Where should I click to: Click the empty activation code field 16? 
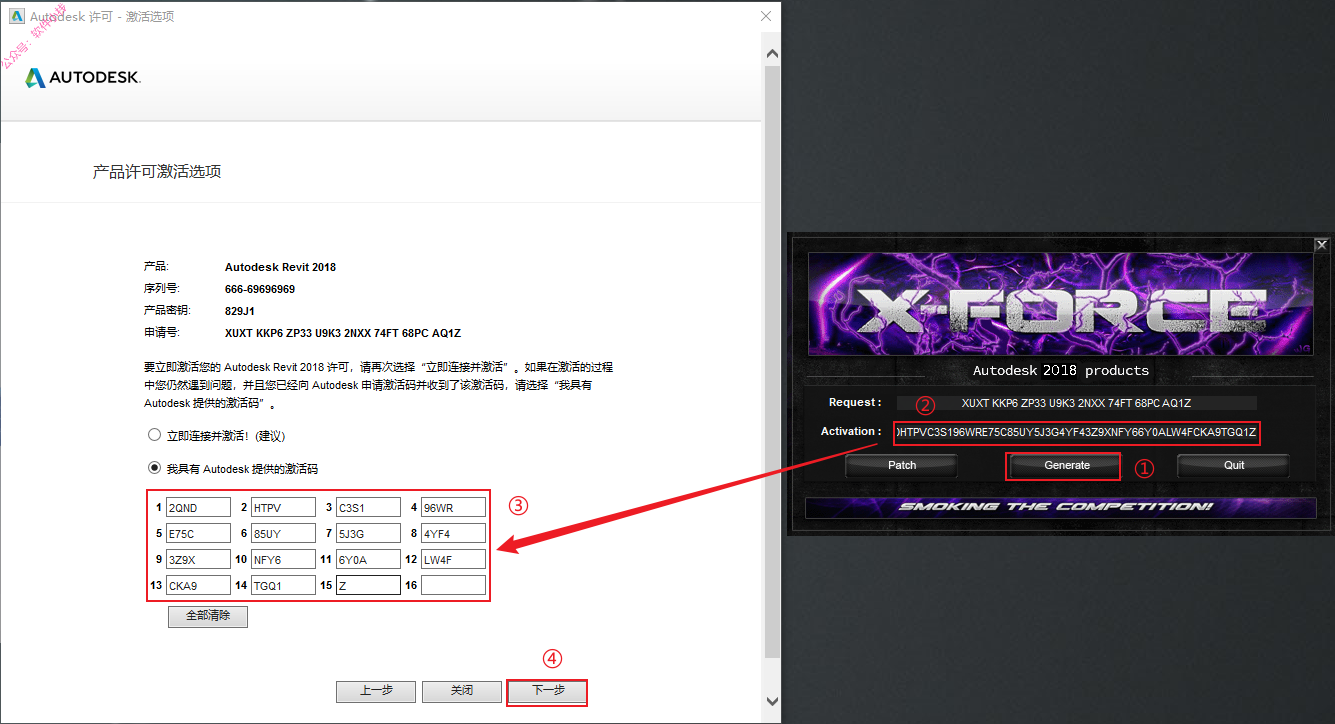point(453,585)
